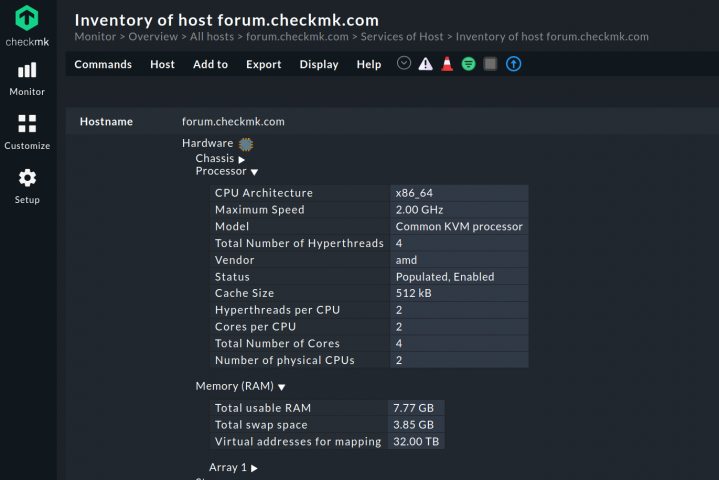Open the Setup gear menu

27,186
